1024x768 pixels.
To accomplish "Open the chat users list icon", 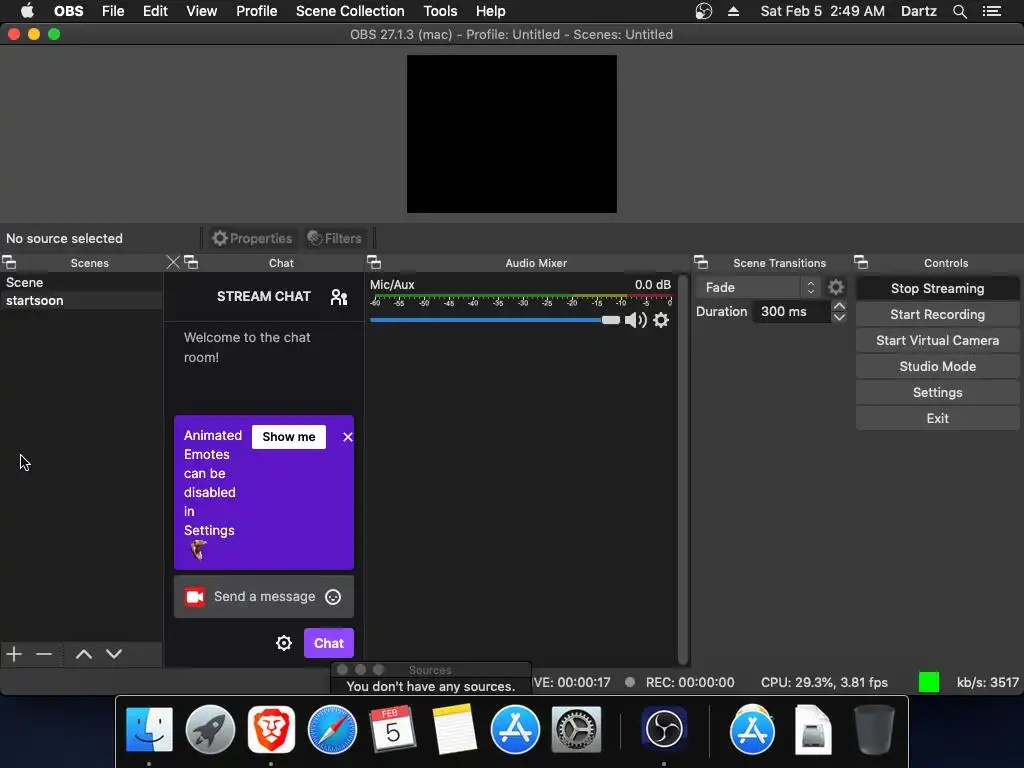I will pos(339,297).
